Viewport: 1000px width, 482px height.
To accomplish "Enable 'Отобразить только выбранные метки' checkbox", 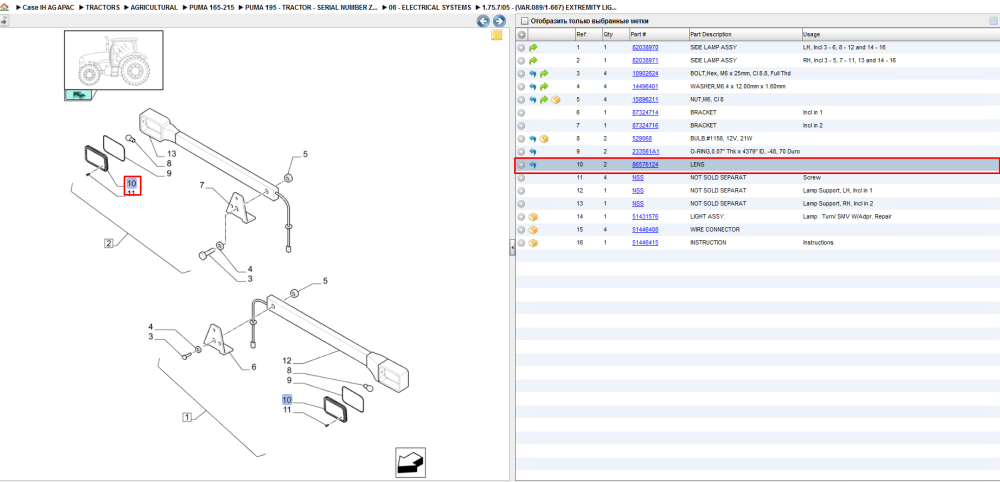I will click(x=524, y=21).
